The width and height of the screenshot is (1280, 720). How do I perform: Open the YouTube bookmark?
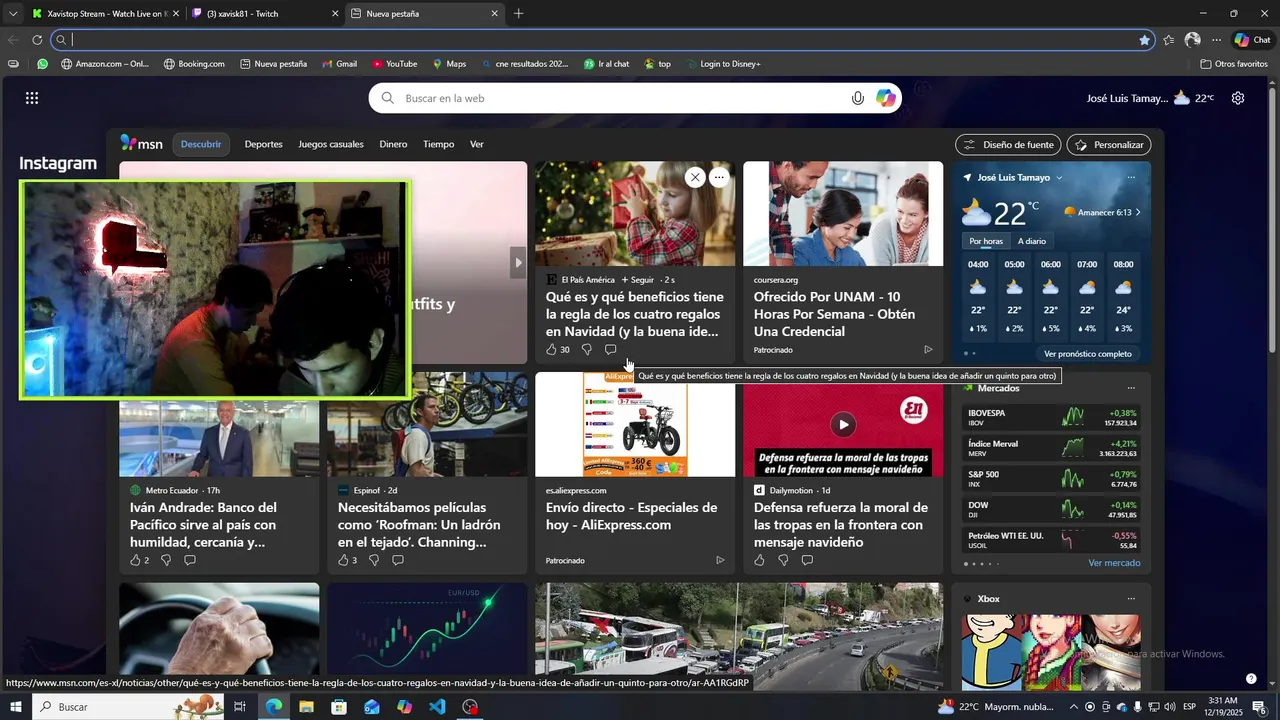(x=394, y=64)
